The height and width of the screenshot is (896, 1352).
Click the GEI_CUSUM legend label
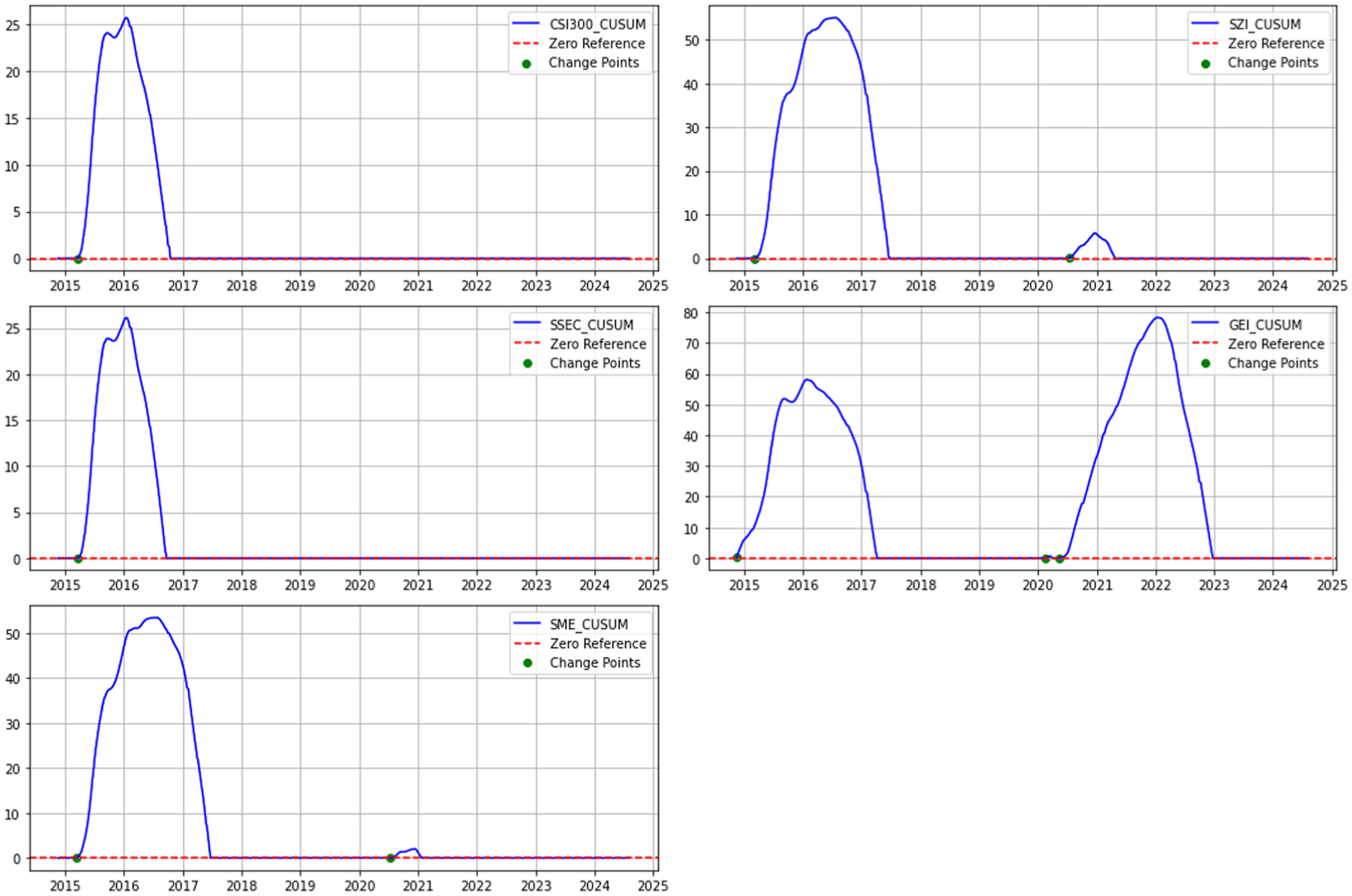tap(1265, 325)
